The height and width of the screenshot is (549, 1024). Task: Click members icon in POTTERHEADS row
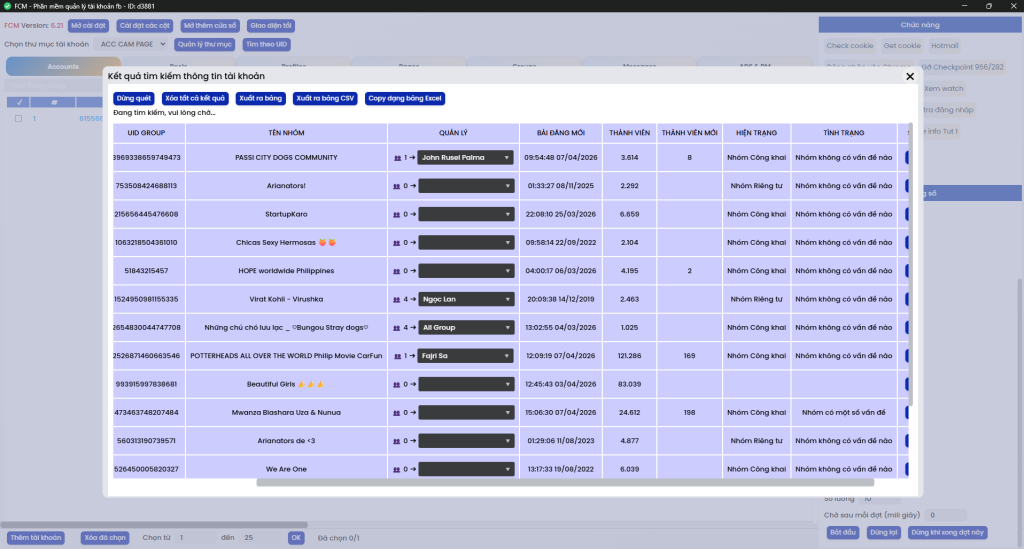397,356
